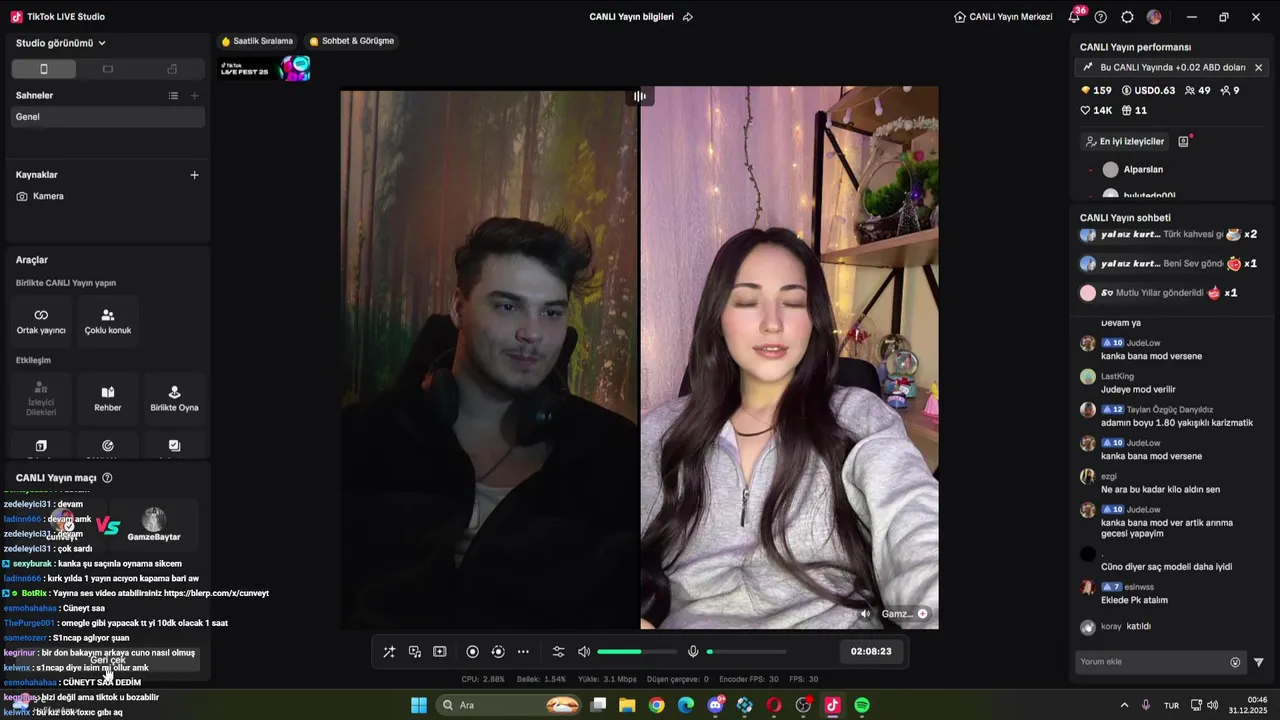The image size is (1280, 720).
Task: Start recording with the record icon
Action: pos(473,652)
